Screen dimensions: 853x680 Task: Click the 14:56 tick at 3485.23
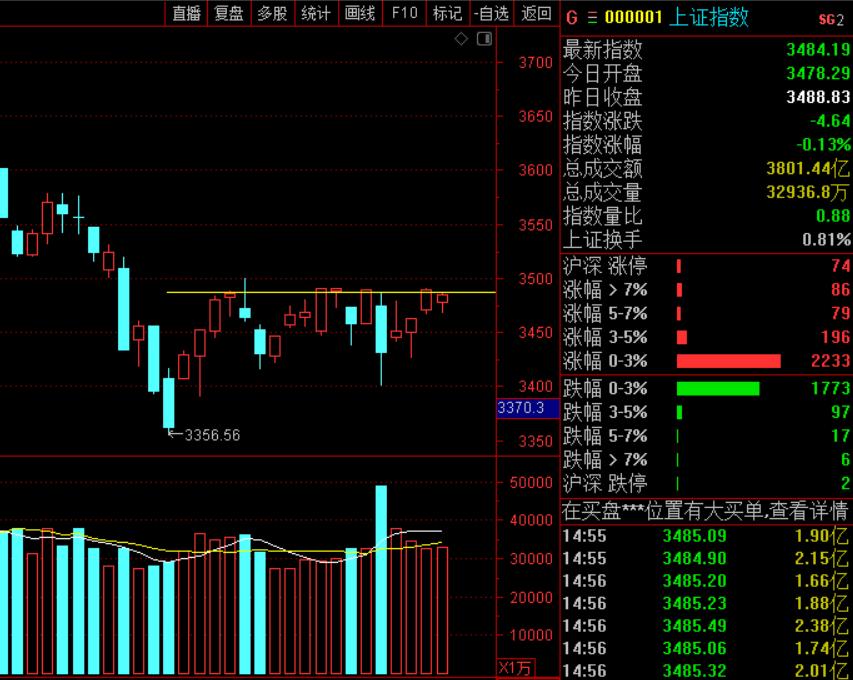[705, 603]
